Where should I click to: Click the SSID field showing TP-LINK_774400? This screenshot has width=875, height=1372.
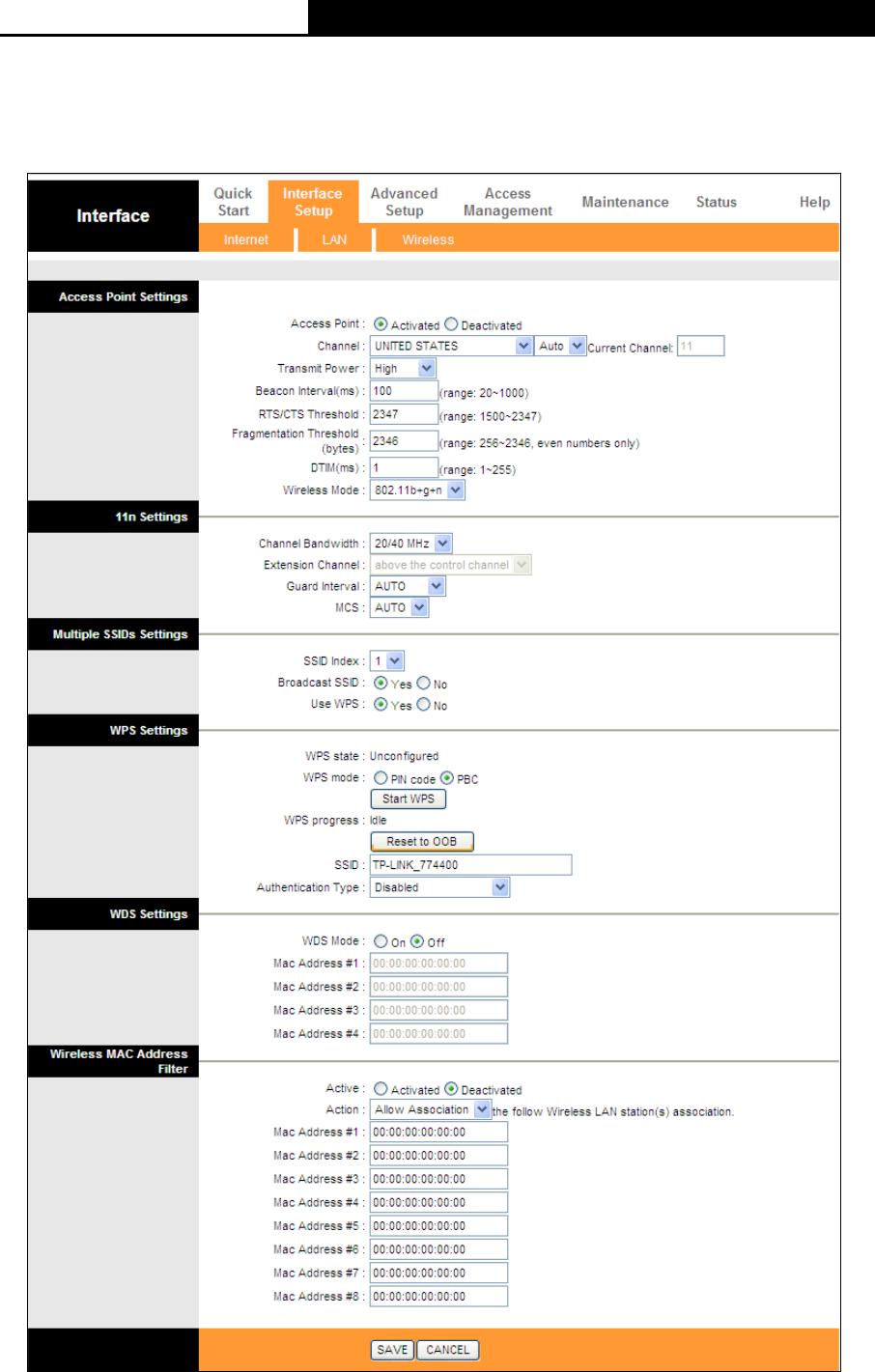(x=470, y=864)
